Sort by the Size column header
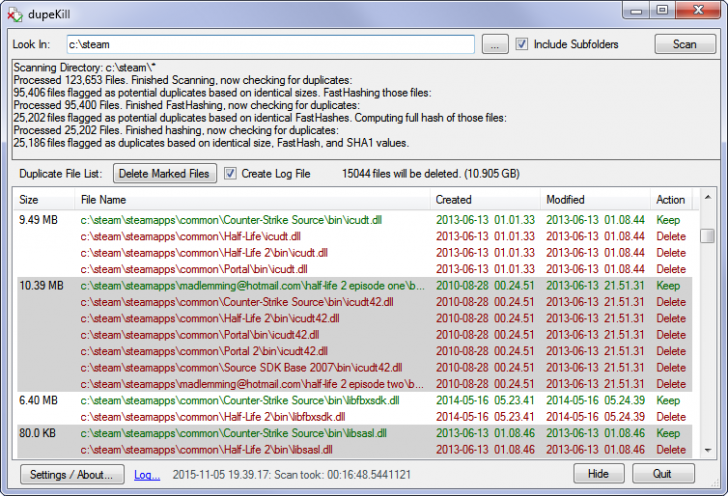728x496 pixels. 43,200
